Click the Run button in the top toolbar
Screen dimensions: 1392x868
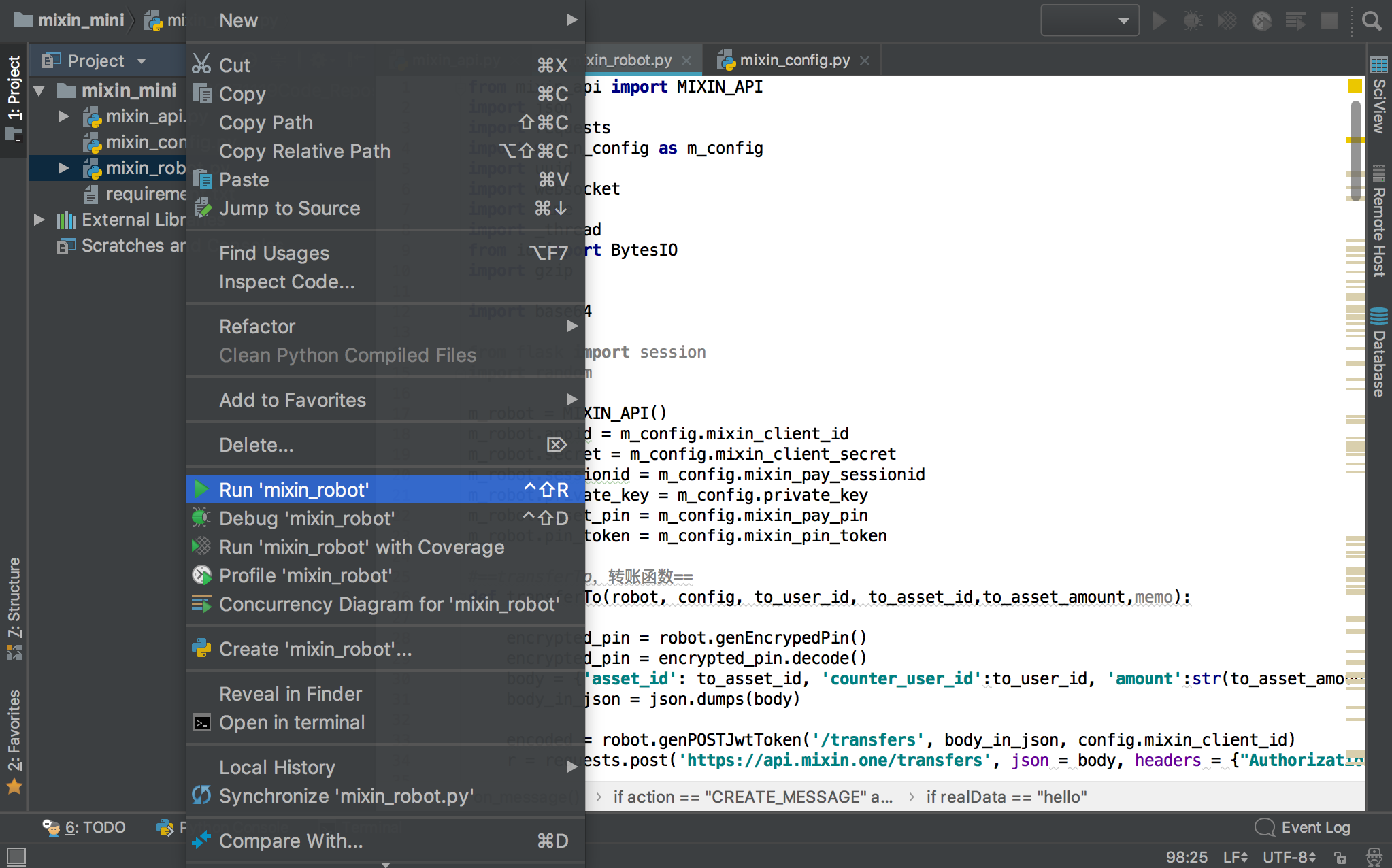coord(1159,20)
